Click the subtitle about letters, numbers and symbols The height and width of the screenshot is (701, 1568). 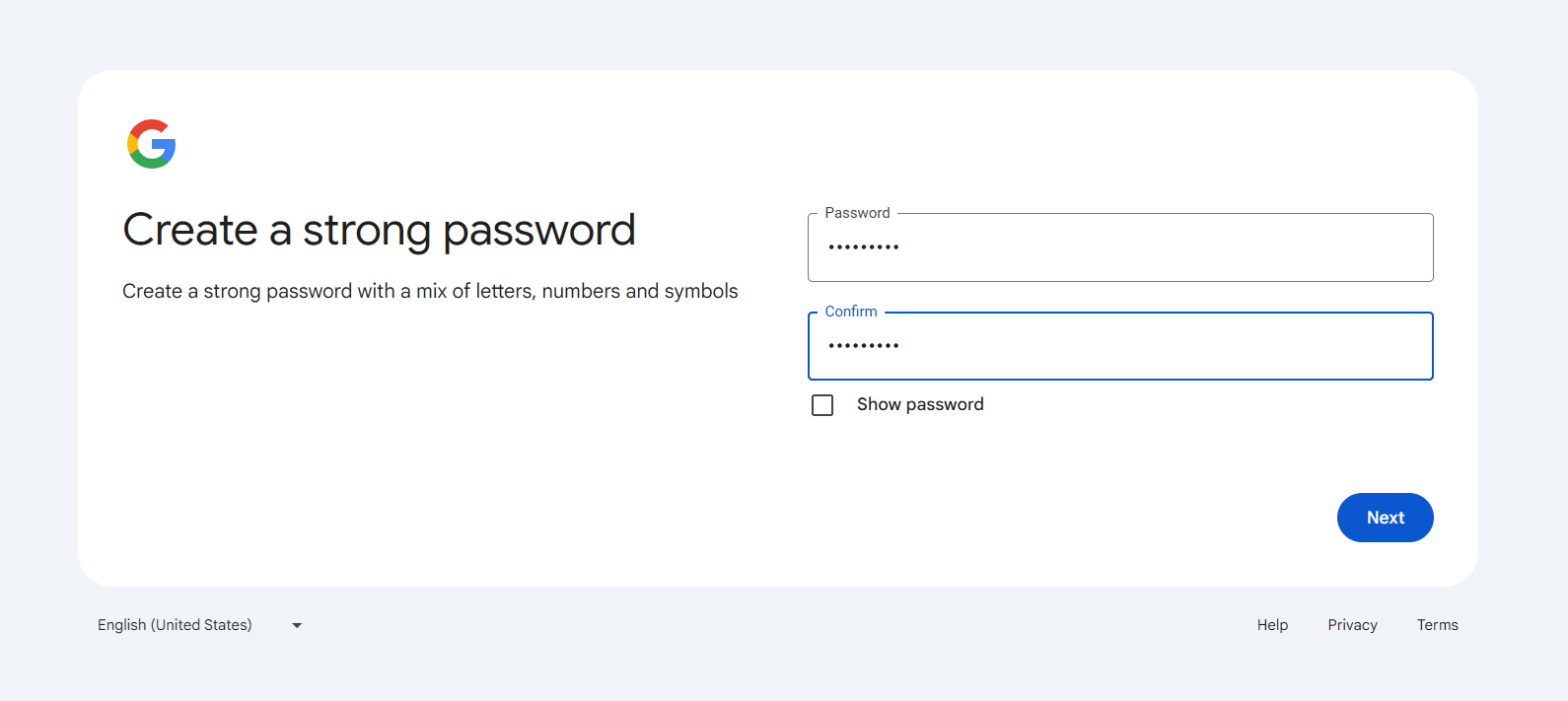click(x=430, y=291)
